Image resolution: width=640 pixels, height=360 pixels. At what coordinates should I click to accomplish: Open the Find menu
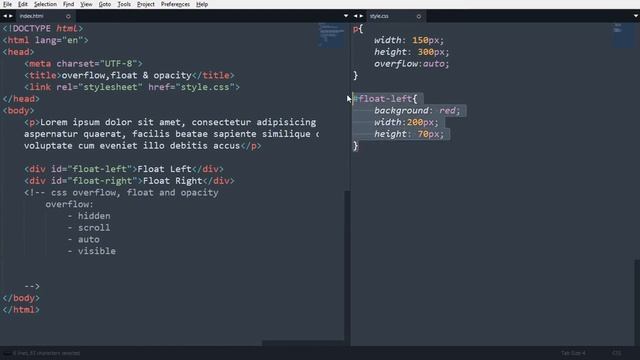(x=68, y=4)
